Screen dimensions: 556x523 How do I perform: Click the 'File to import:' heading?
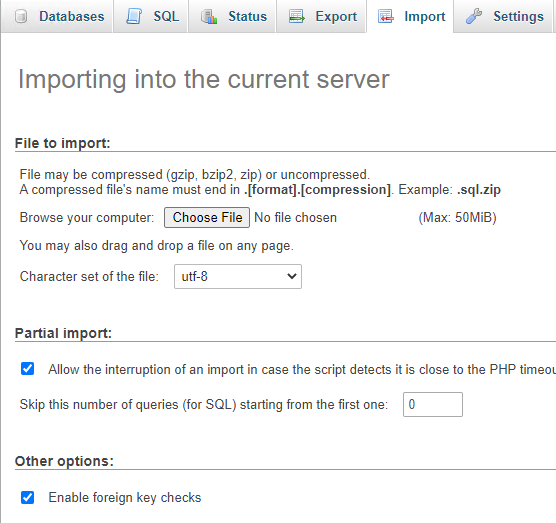[62, 143]
